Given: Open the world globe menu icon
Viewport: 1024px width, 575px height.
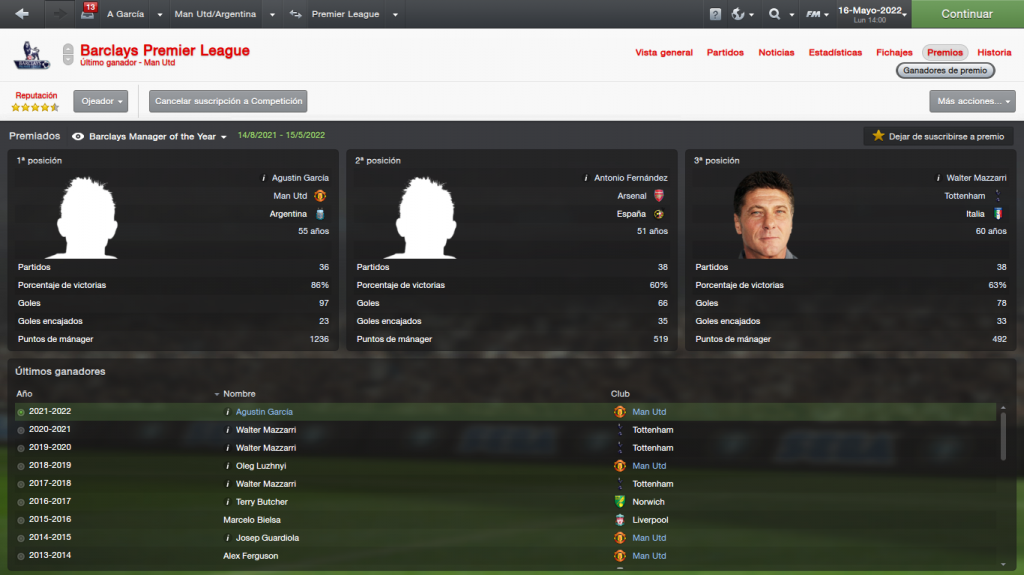Looking at the screenshot, I should (x=738, y=14).
